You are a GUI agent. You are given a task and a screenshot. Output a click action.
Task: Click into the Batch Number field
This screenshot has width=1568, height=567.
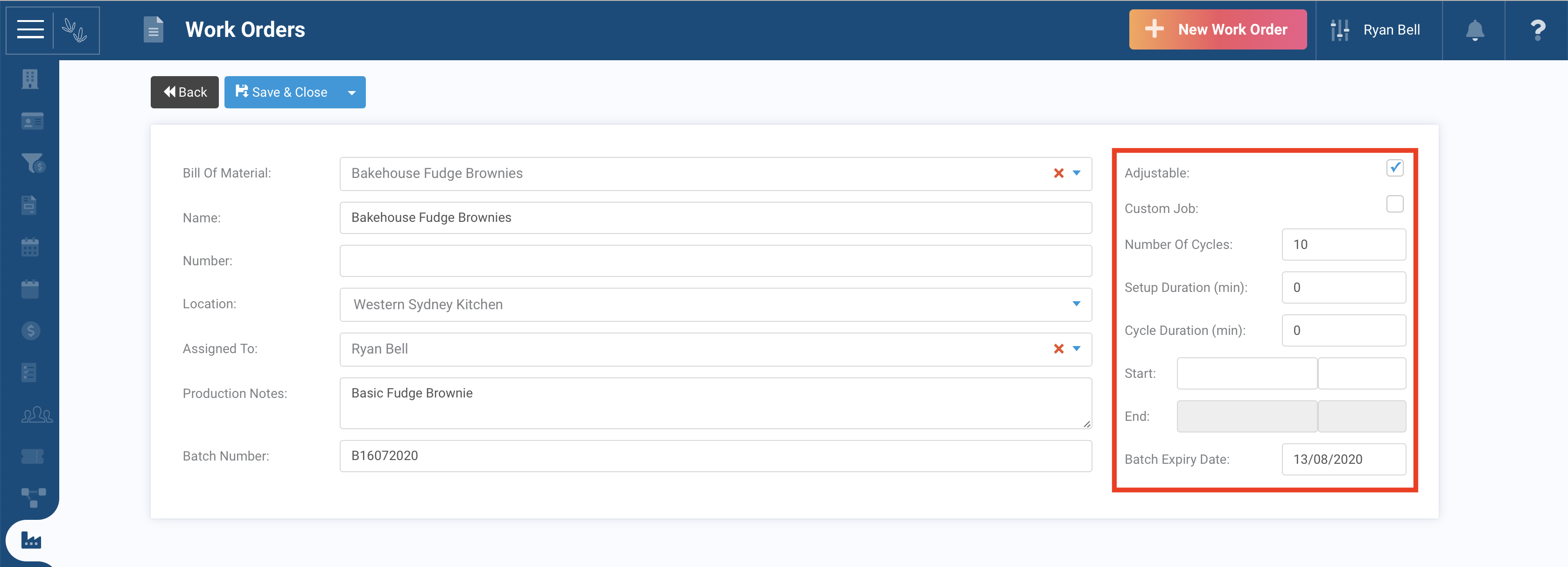click(715, 456)
